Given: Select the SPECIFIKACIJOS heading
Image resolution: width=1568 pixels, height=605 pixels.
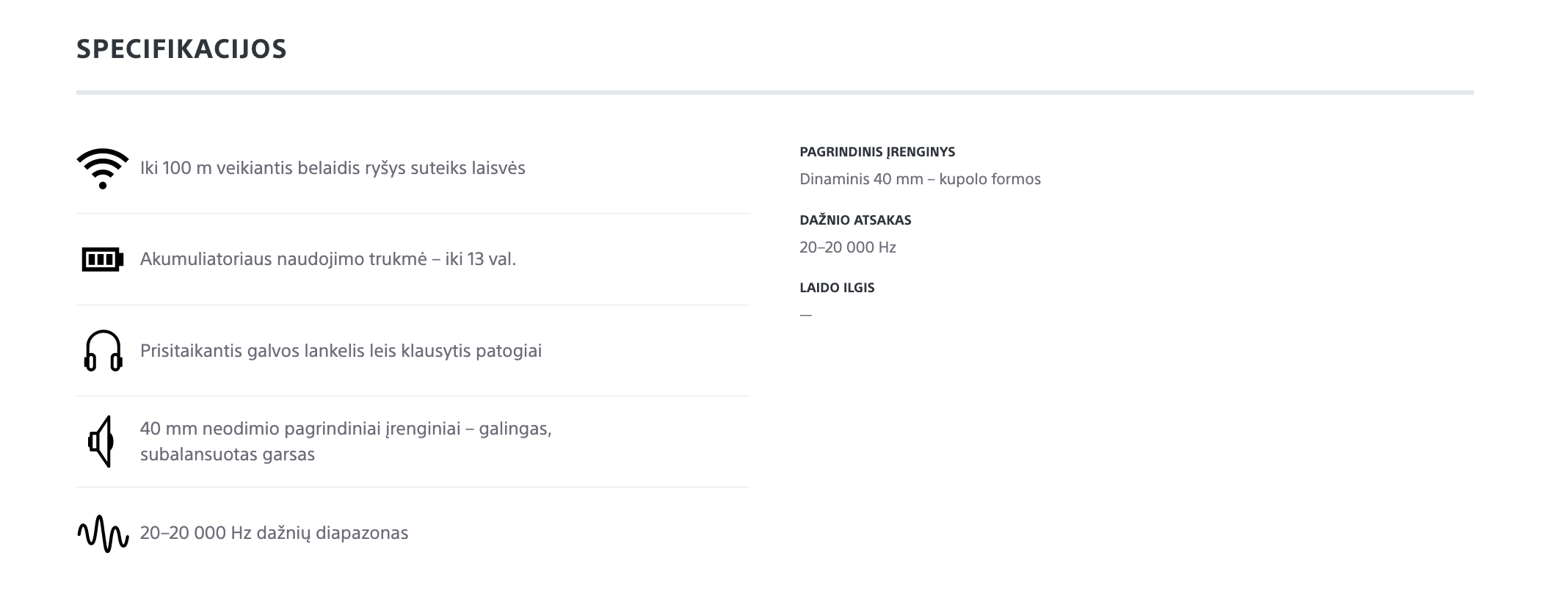Looking at the screenshot, I should 181,49.
